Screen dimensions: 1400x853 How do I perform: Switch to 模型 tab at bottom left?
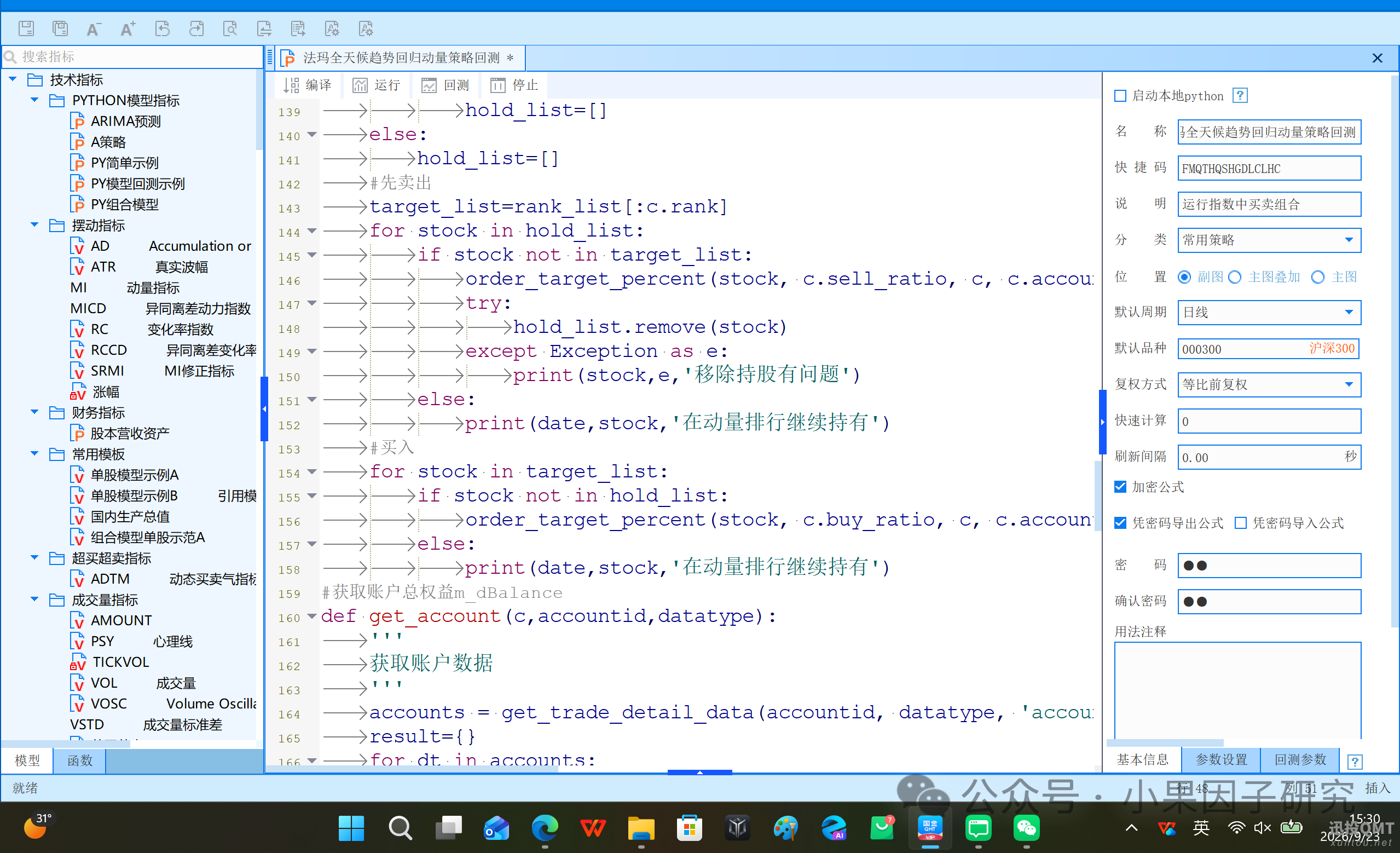[27, 761]
